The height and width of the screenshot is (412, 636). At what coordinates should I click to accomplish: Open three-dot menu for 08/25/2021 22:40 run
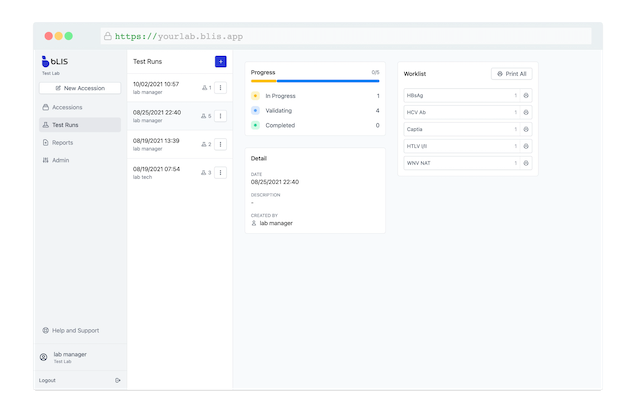coord(220,116)
